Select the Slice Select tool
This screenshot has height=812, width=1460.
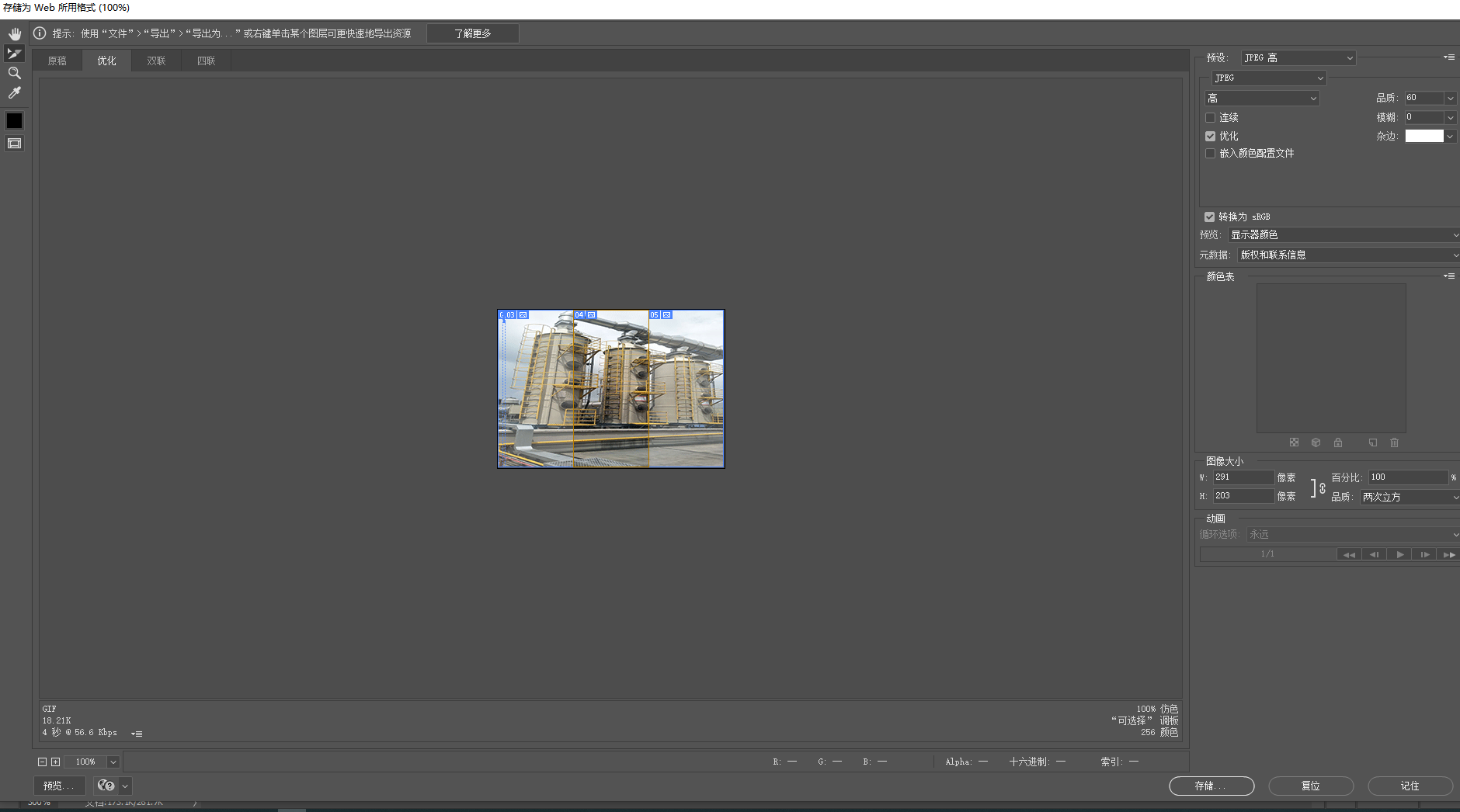tap(14, 54)
